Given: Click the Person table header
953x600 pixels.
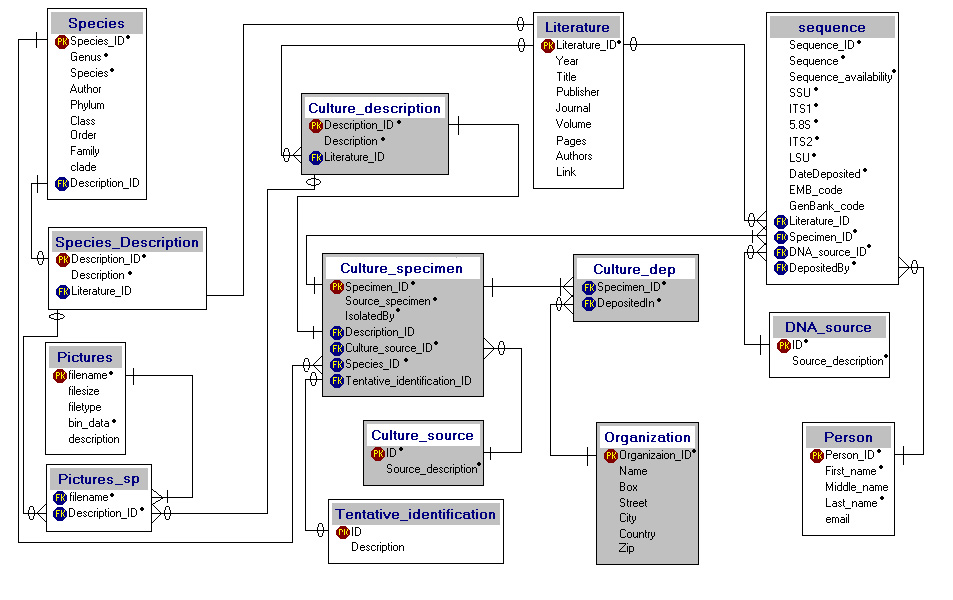Looking at the screenshot, I should 848,437.
